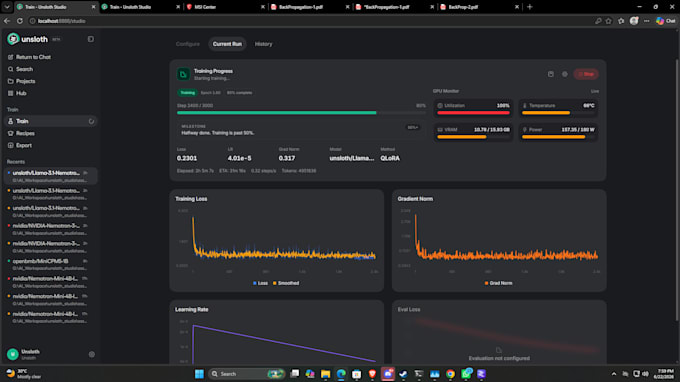Open a new browser tab

pos(530,7)
